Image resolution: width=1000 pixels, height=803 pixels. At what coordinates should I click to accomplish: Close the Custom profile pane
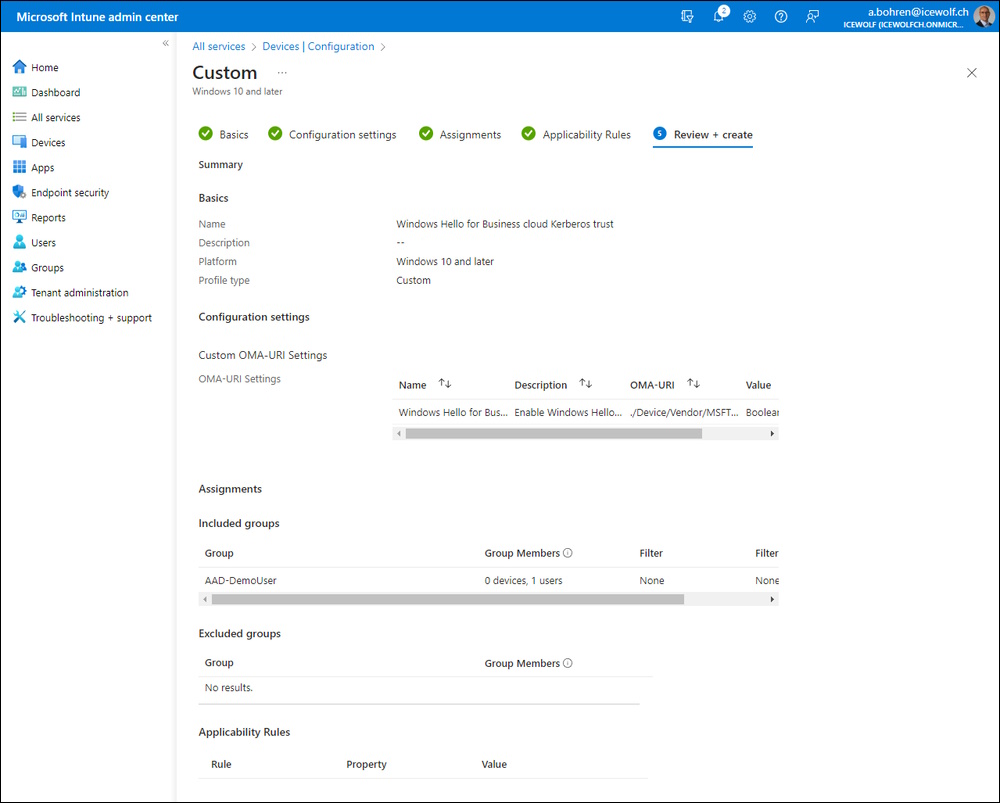coord(971,73)
